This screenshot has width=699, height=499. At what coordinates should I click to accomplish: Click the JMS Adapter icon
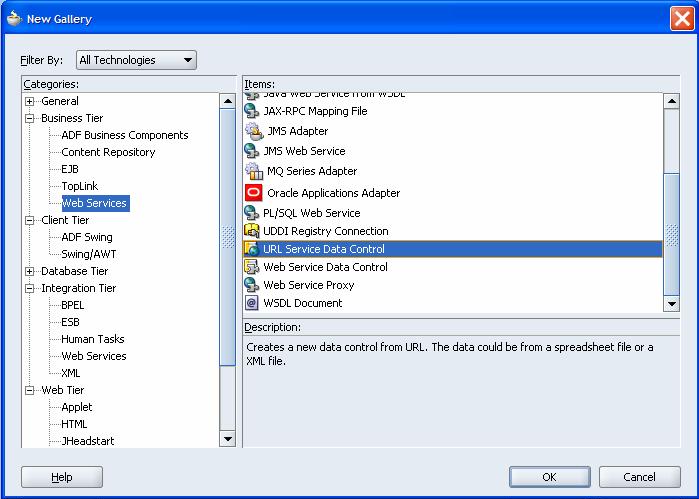click(252, 131)
